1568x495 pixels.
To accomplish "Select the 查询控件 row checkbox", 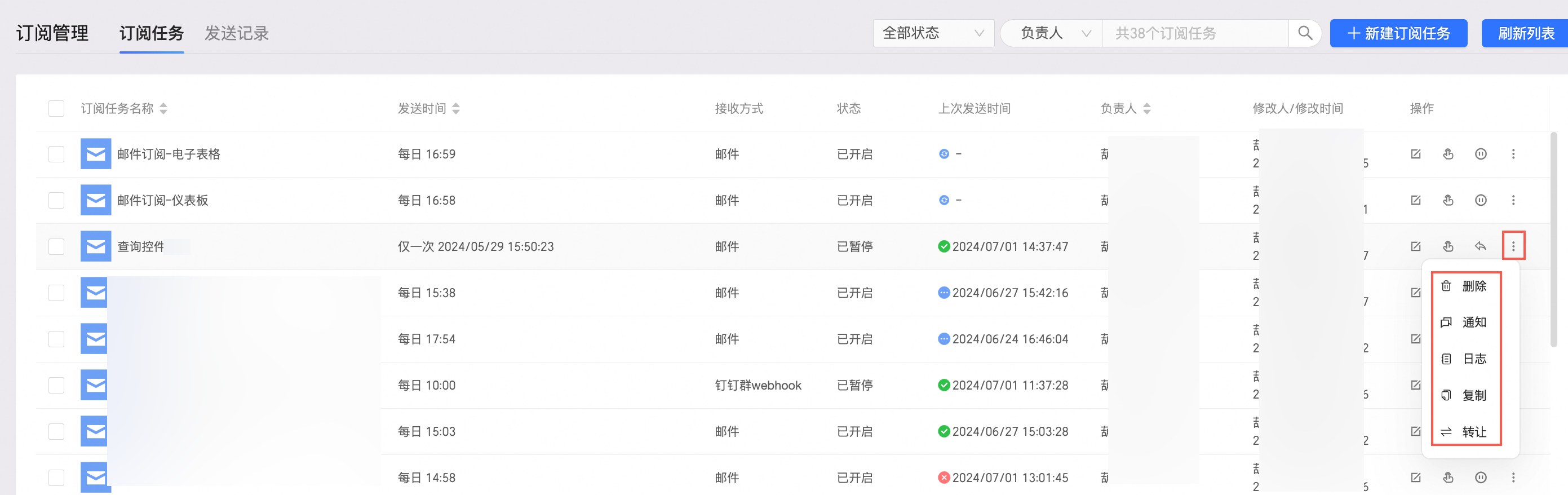I will coord(56,246).
